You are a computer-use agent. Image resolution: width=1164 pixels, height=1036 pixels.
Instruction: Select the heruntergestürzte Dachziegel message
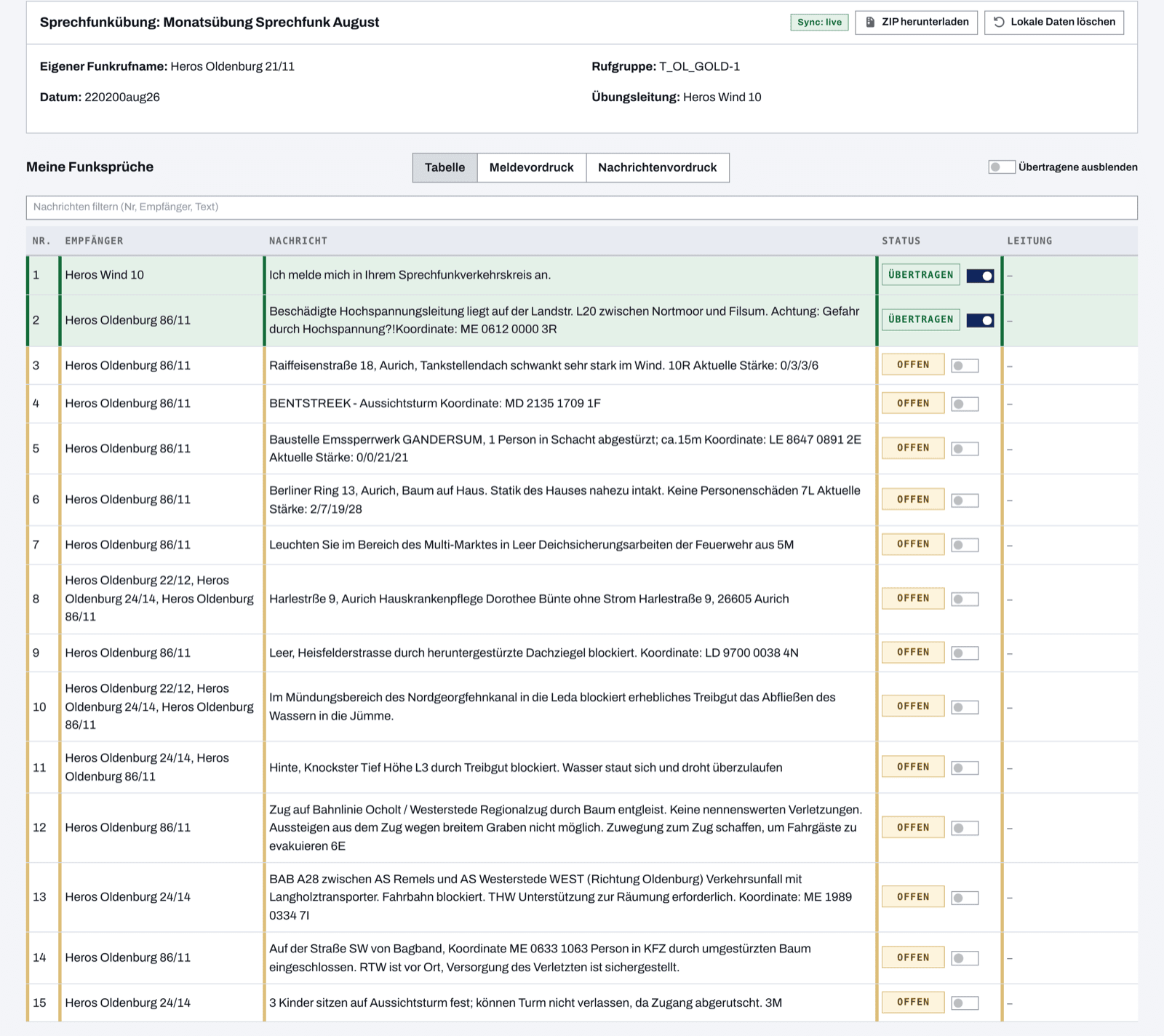pos(533,653)
